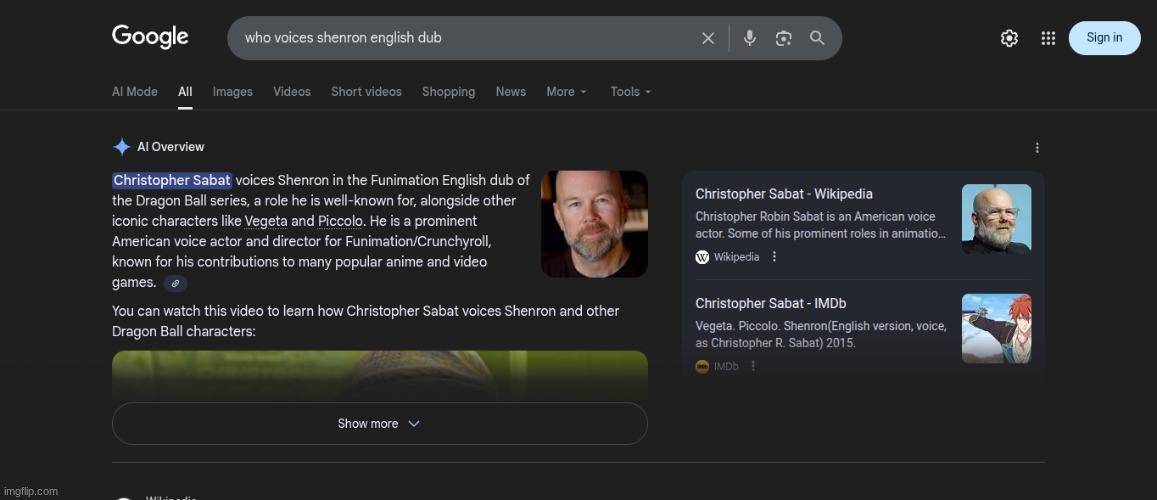The image size is (1157, 500).
Task: Open the Google apps grid
Action: click(x=1048, y=38)
